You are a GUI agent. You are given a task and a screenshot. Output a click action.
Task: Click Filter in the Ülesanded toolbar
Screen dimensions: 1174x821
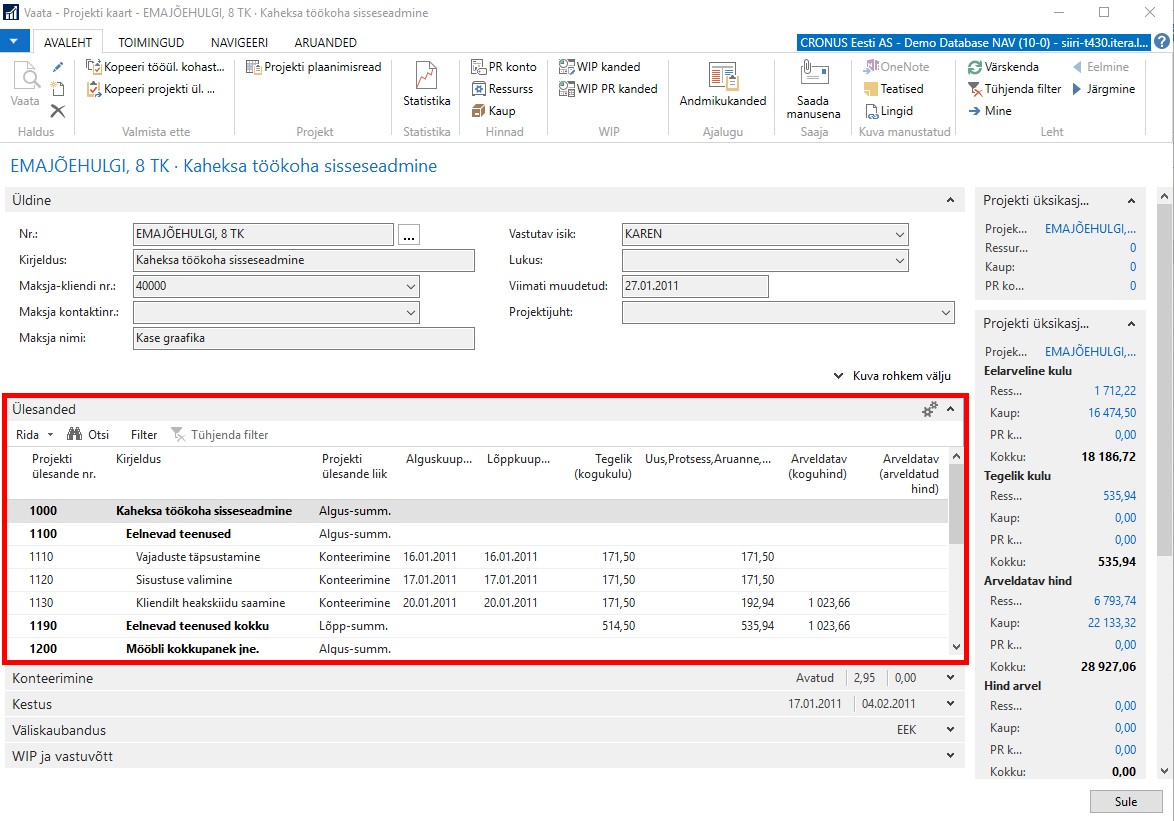144,435
